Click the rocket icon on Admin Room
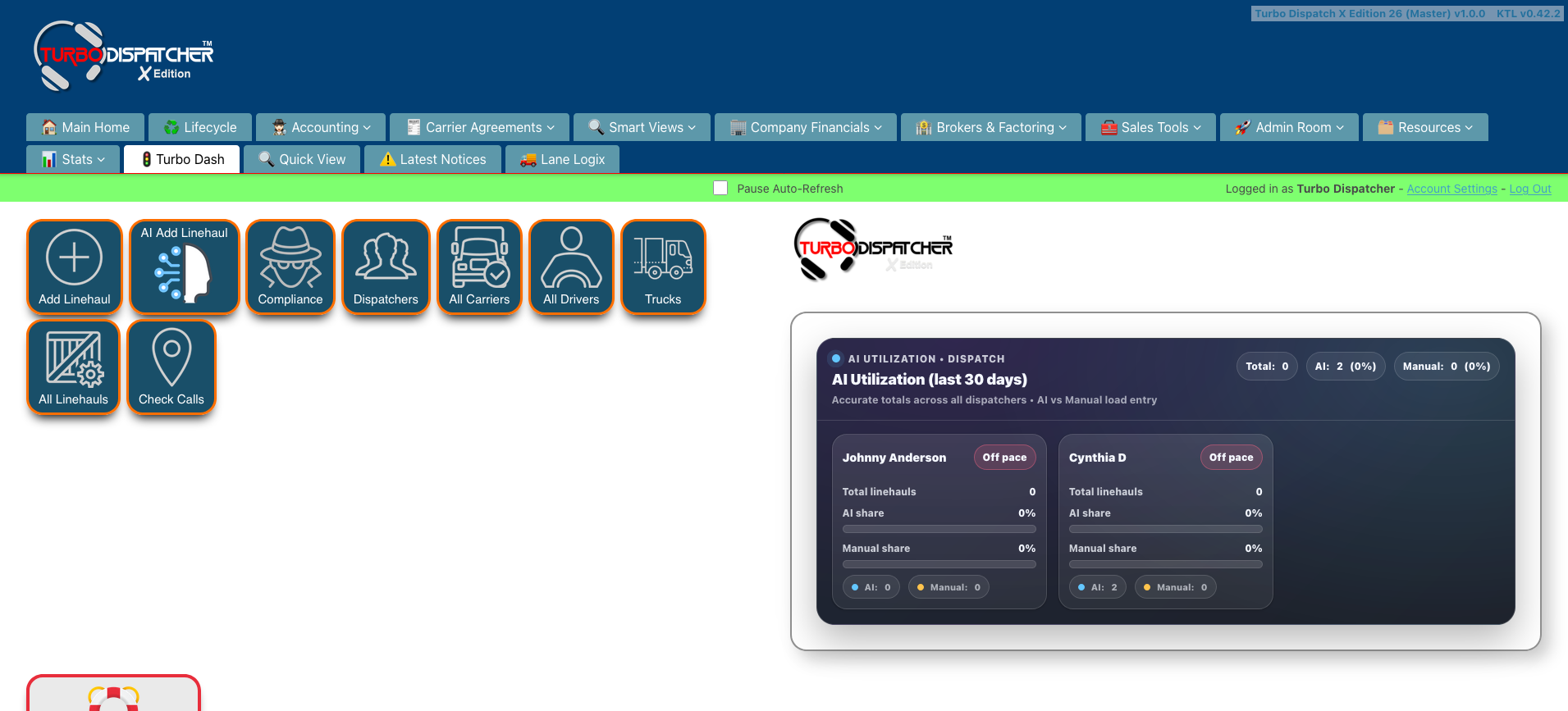The height and width of the screenshot is (711, 1568). pyautogui.click(x=1243, y=127)
